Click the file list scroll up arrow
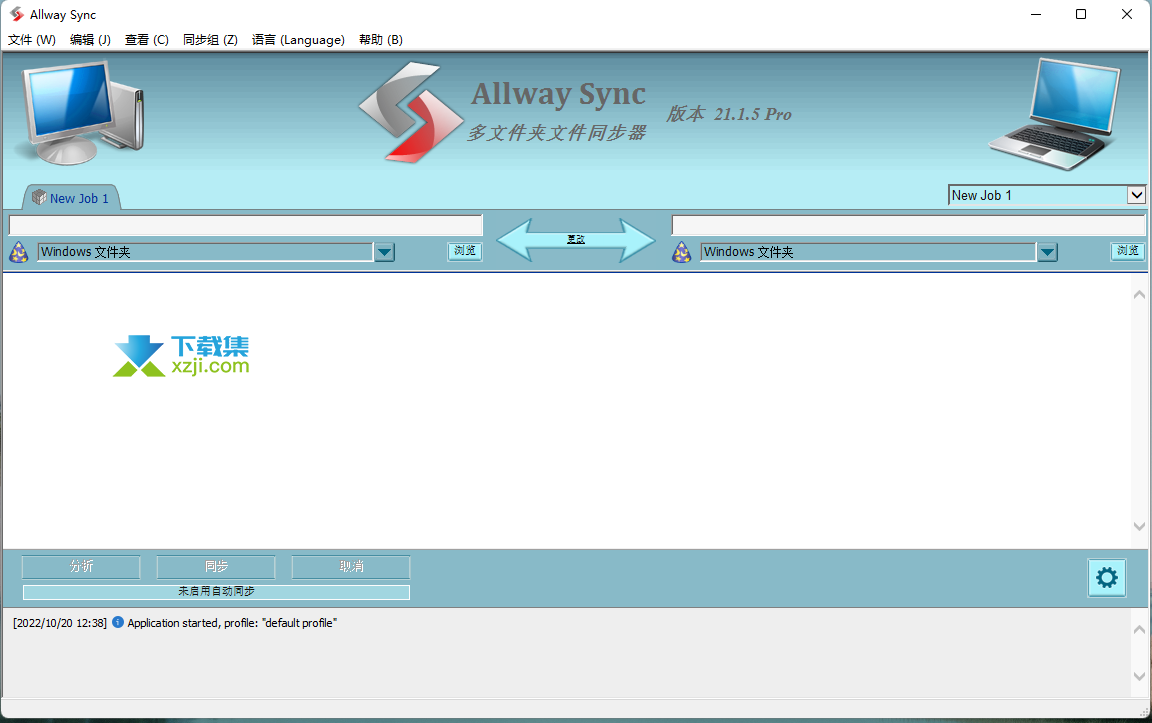This screenshot has height=723, width=1152. click(1139, 295)
